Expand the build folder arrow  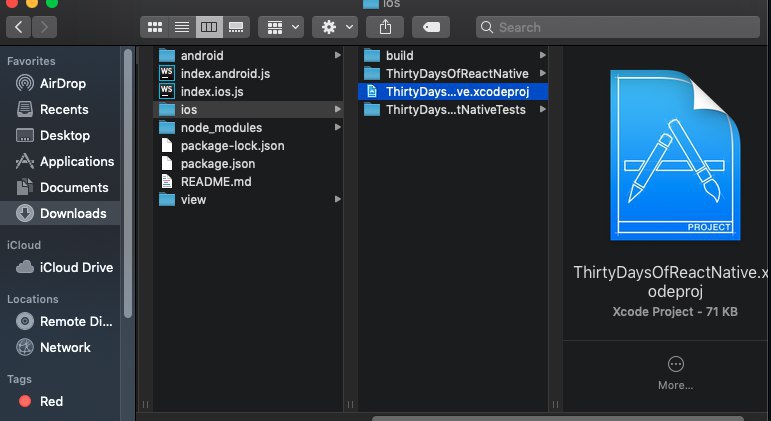coord(543,55)
